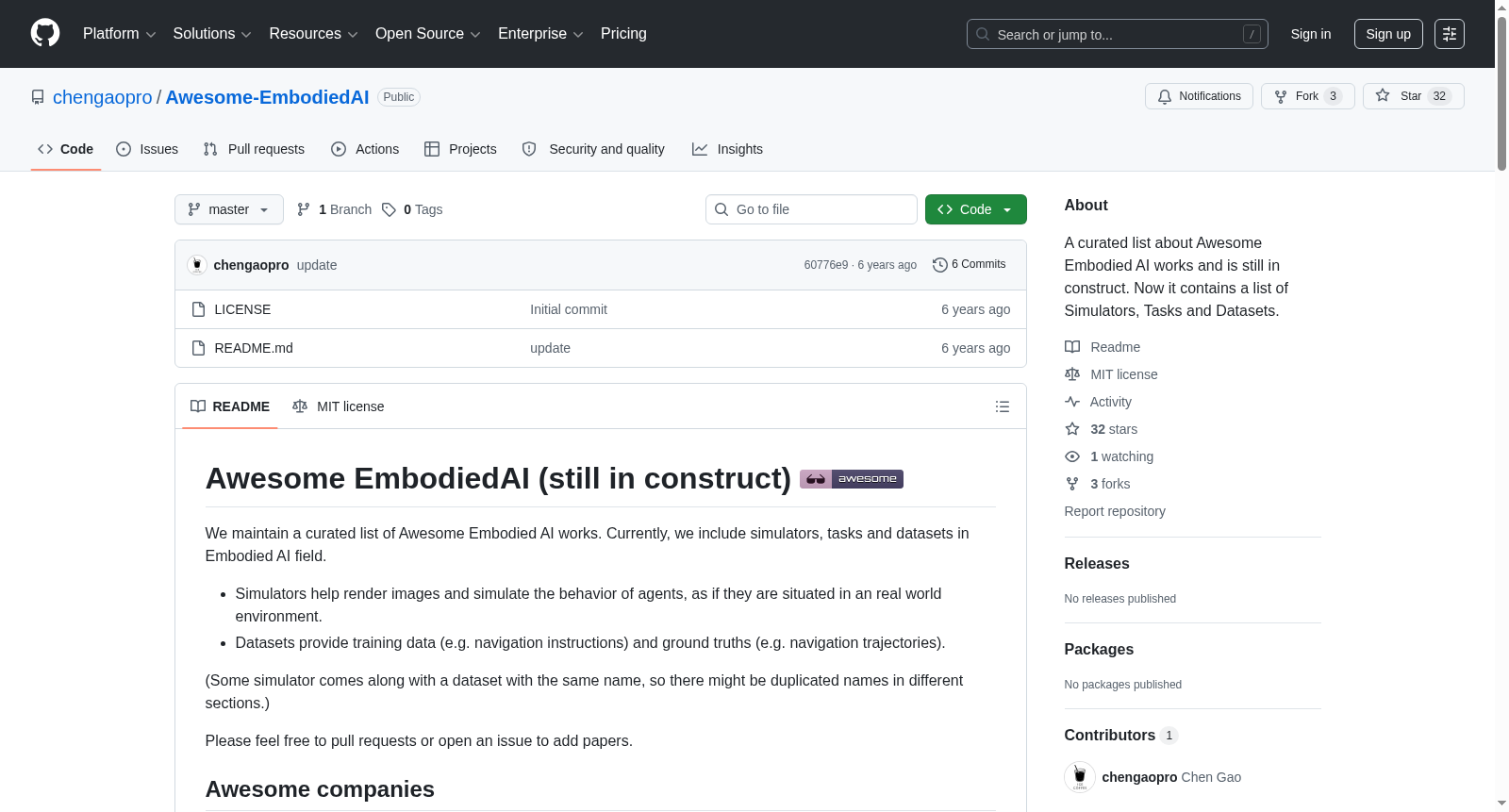Viewport: 1509px width, 812px height.
Task: Switch to the Issues tab
Action: [147, 149]
